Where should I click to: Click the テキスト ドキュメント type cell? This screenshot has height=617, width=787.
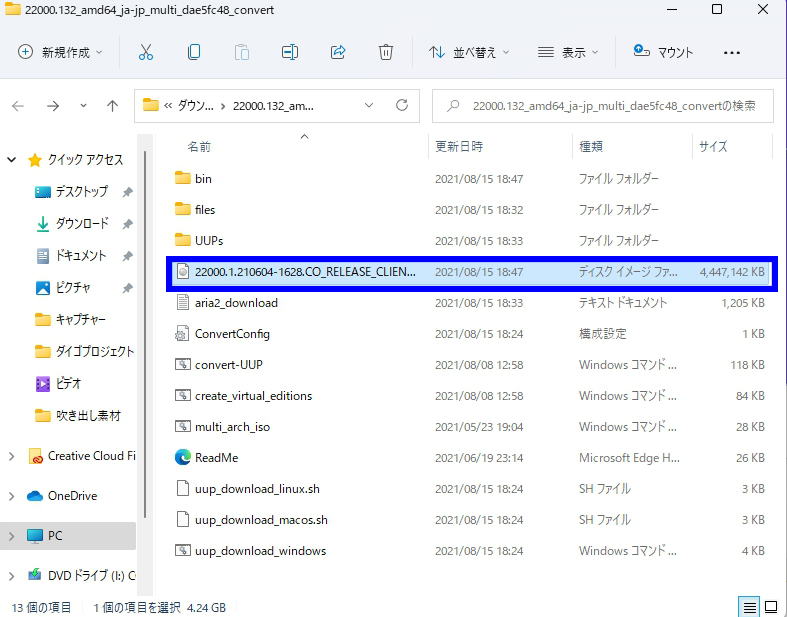click(x=623, y=303)
